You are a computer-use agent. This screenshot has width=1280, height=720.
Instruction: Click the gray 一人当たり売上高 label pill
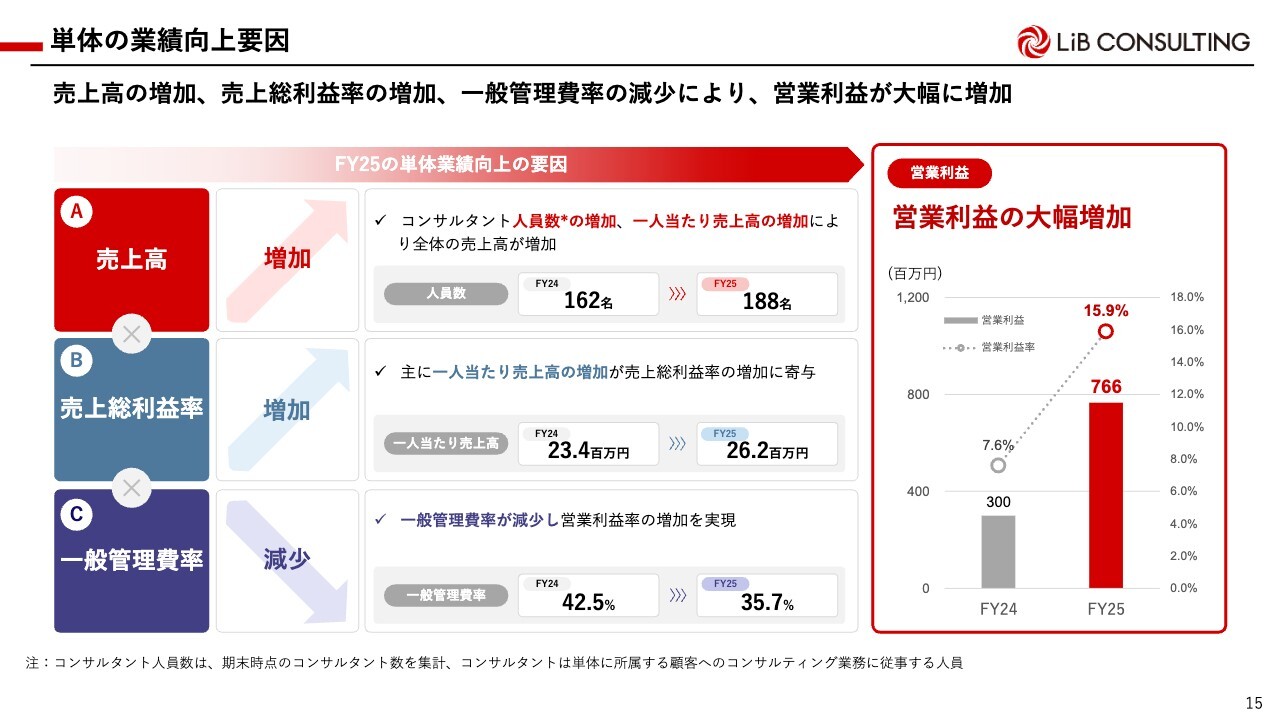(446, 444)
